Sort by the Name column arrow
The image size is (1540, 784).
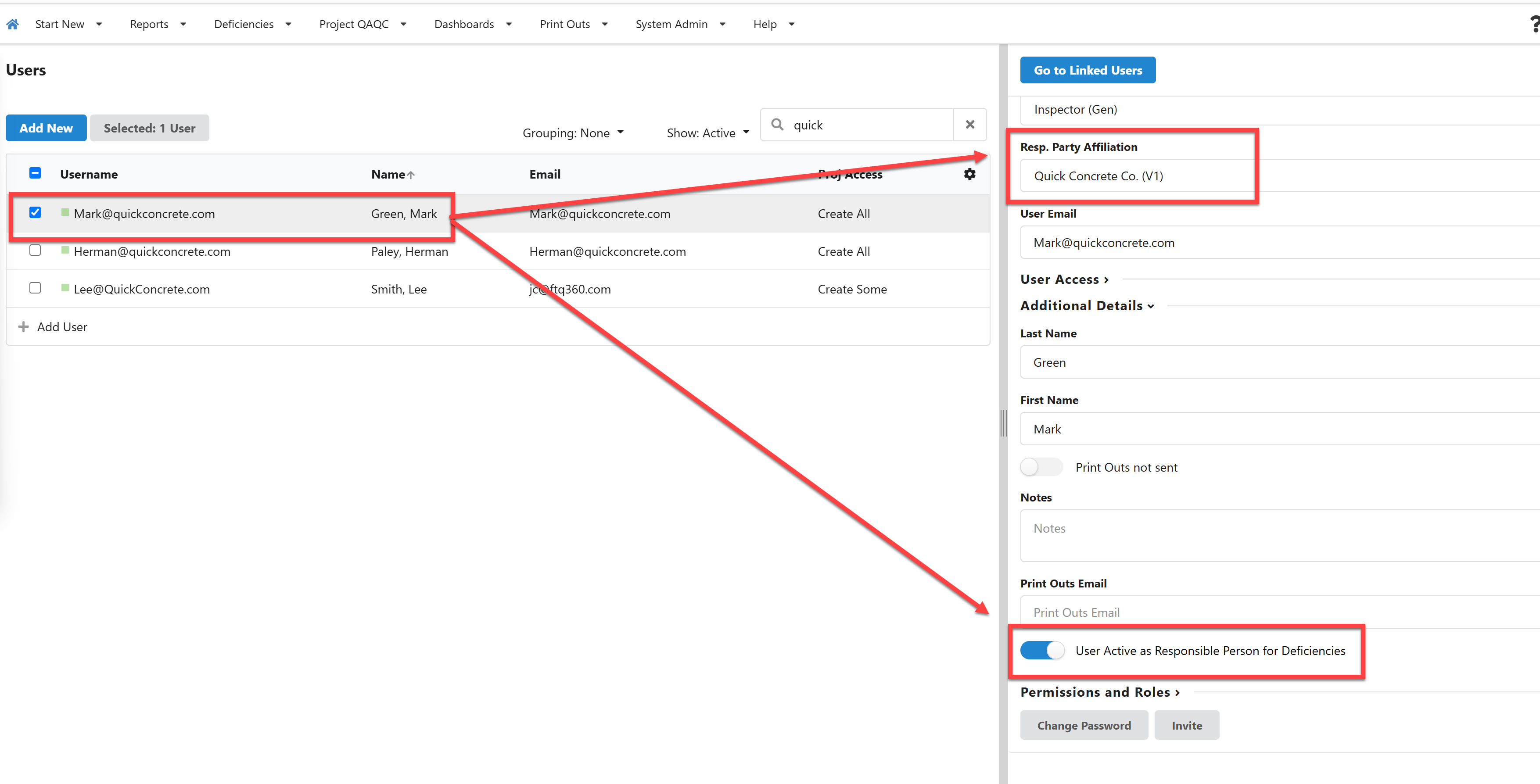[411, 175]
